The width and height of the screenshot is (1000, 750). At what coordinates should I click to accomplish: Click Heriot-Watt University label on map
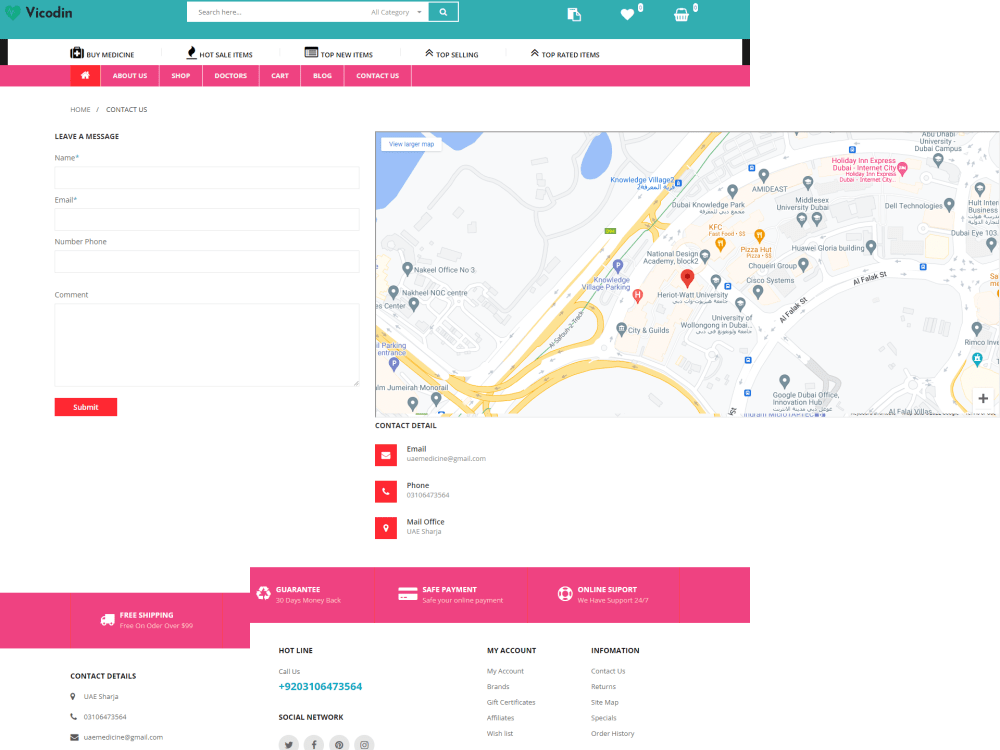tap(692, 295)
